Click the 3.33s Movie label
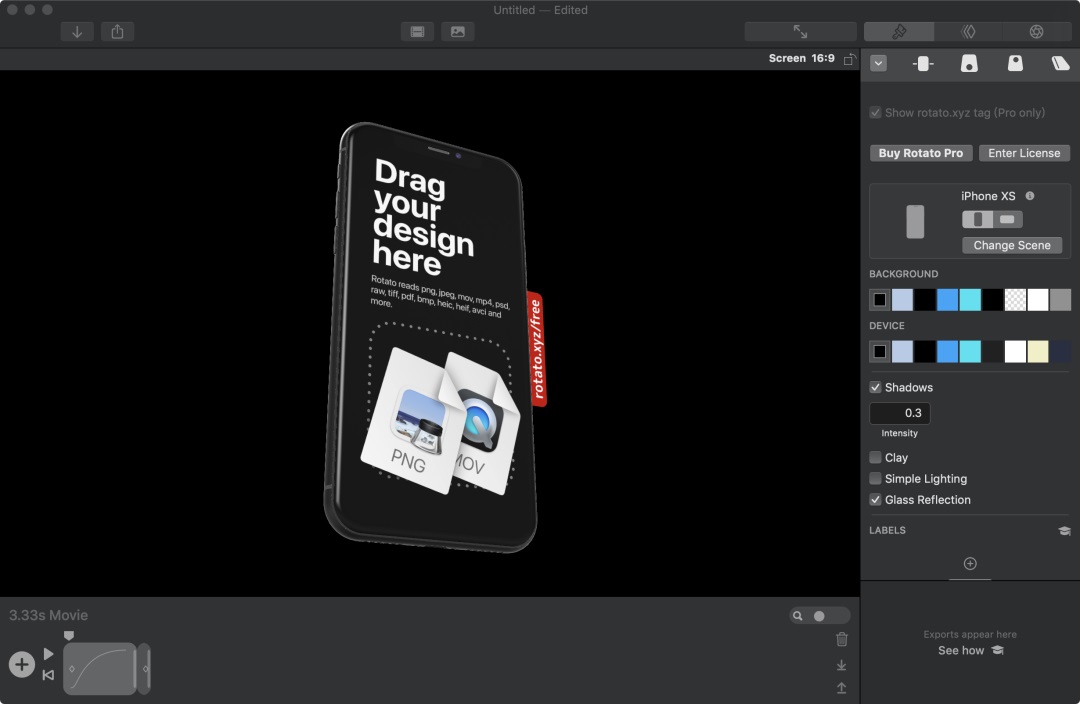Image resolution: width=1080 pixels, height=704 pixels. coord(48,615)
